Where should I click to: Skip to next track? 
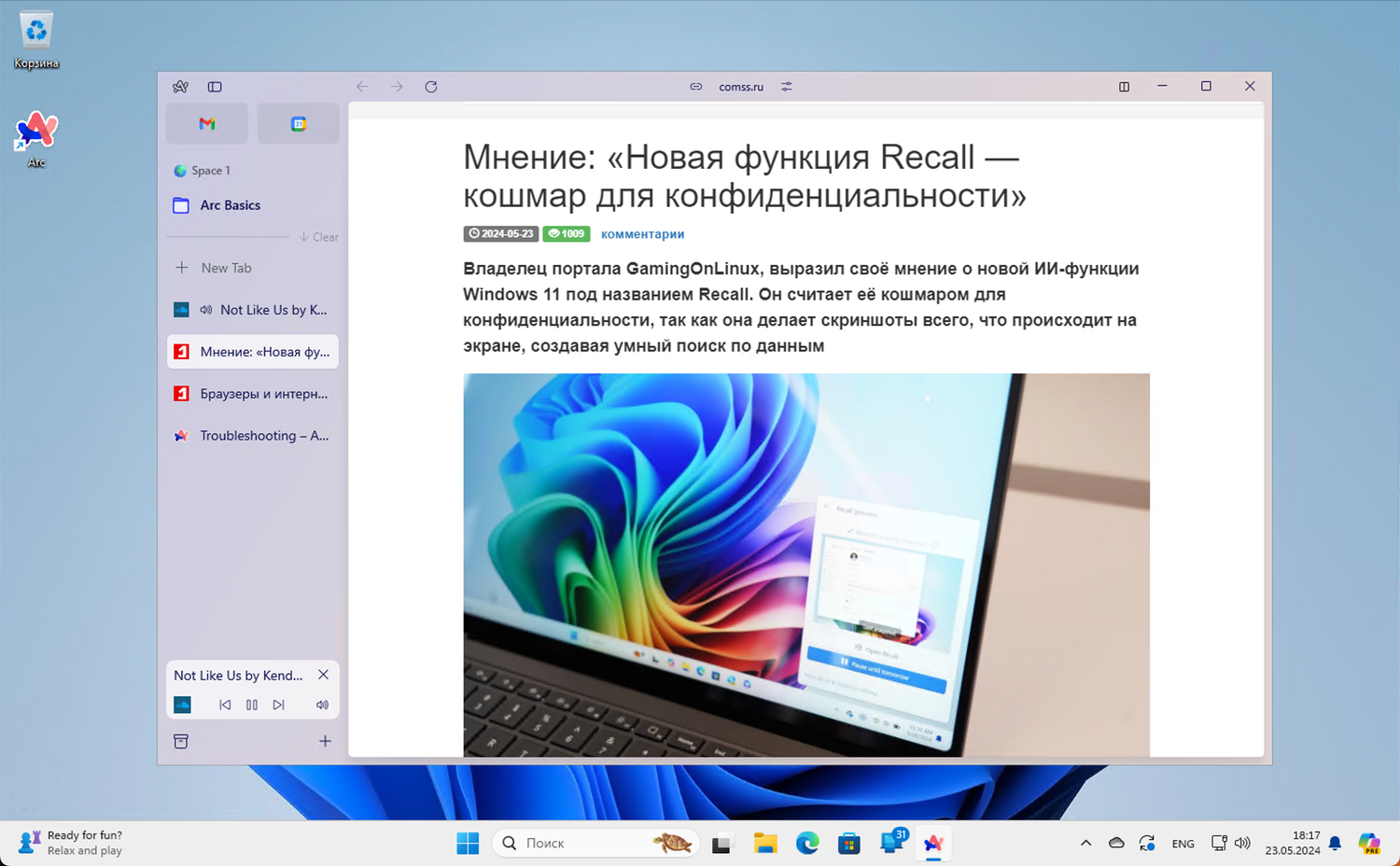(x=278, y=705)
